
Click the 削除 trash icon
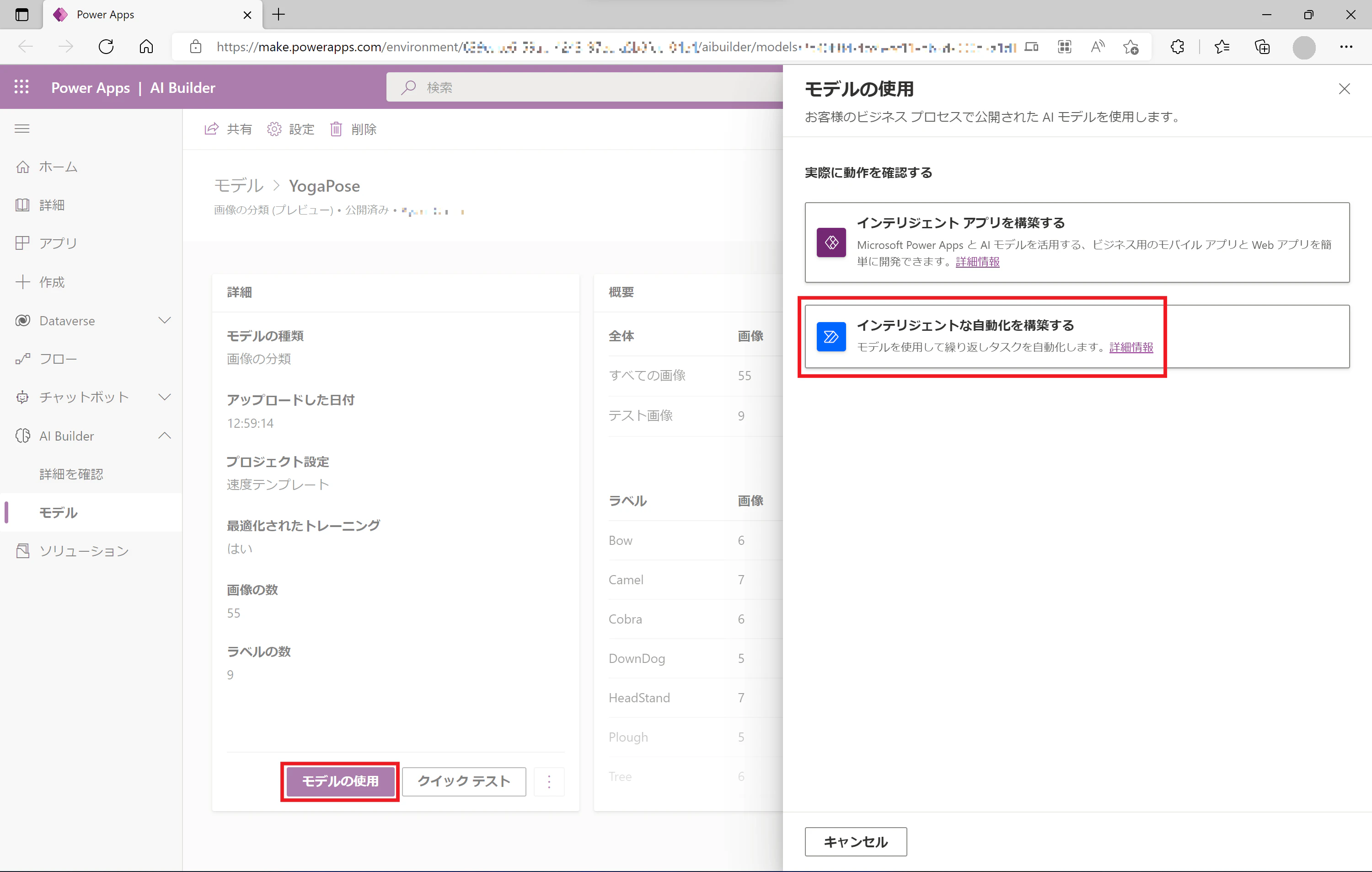(x=336, y=129)
